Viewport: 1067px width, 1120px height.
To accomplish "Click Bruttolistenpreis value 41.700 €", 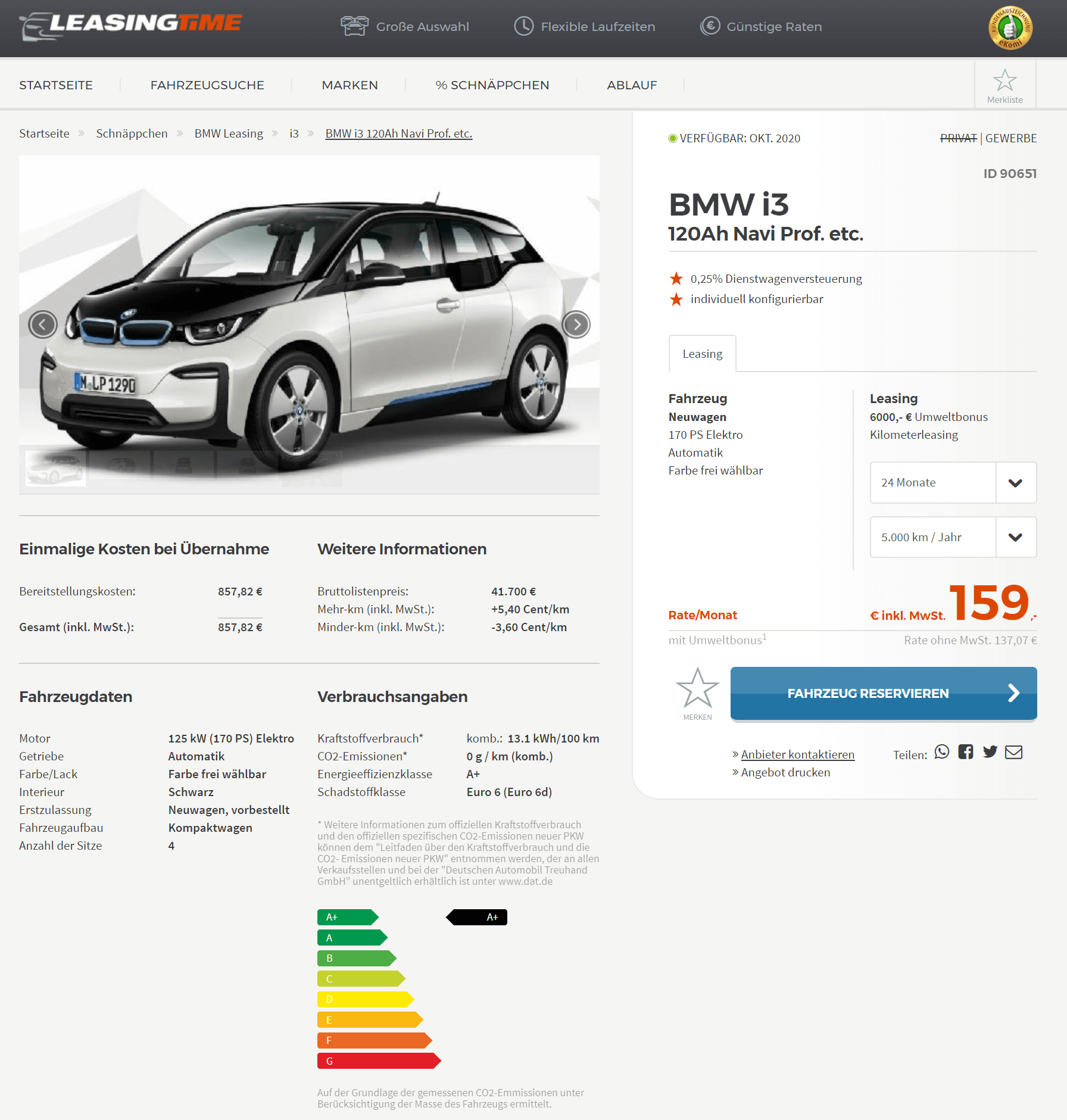I will 513,591.
